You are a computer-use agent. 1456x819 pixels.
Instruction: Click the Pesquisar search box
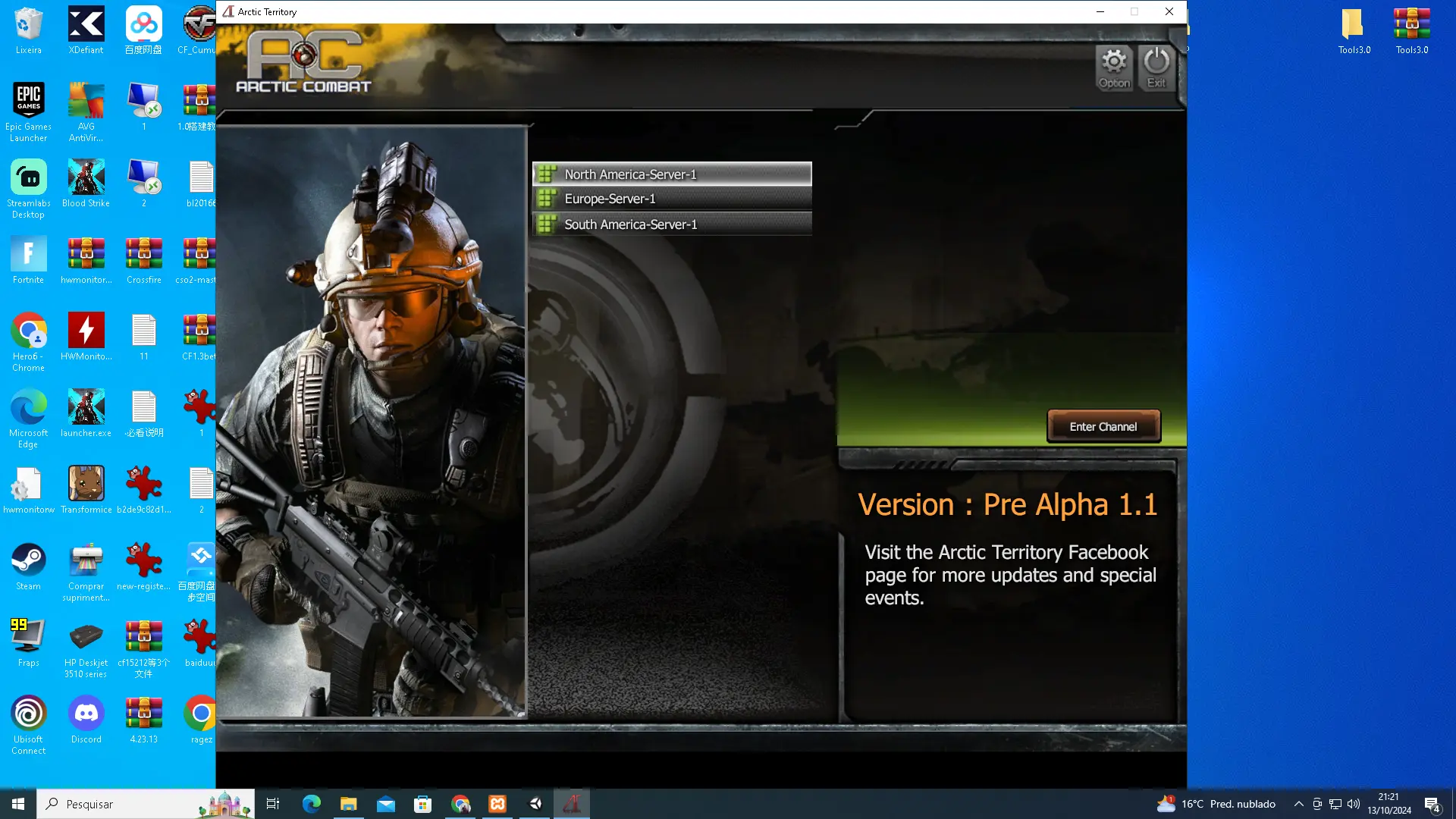(146, 804)
